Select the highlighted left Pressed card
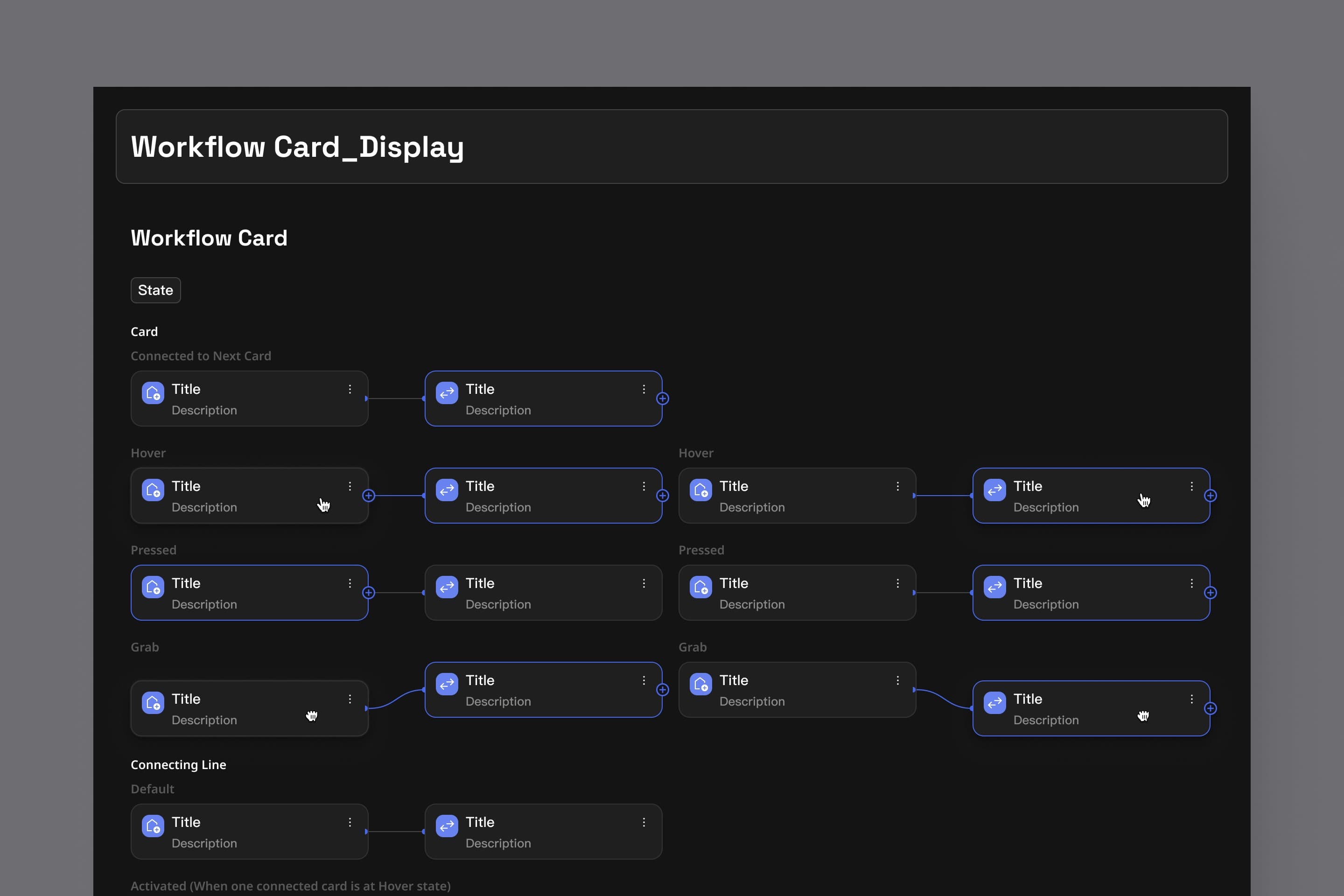 tap(249, 593)
